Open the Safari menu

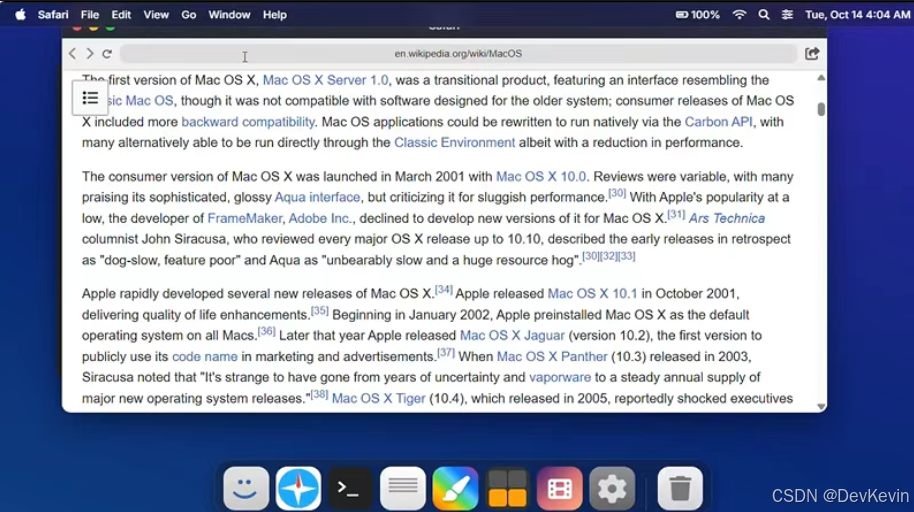pos(53,15)
